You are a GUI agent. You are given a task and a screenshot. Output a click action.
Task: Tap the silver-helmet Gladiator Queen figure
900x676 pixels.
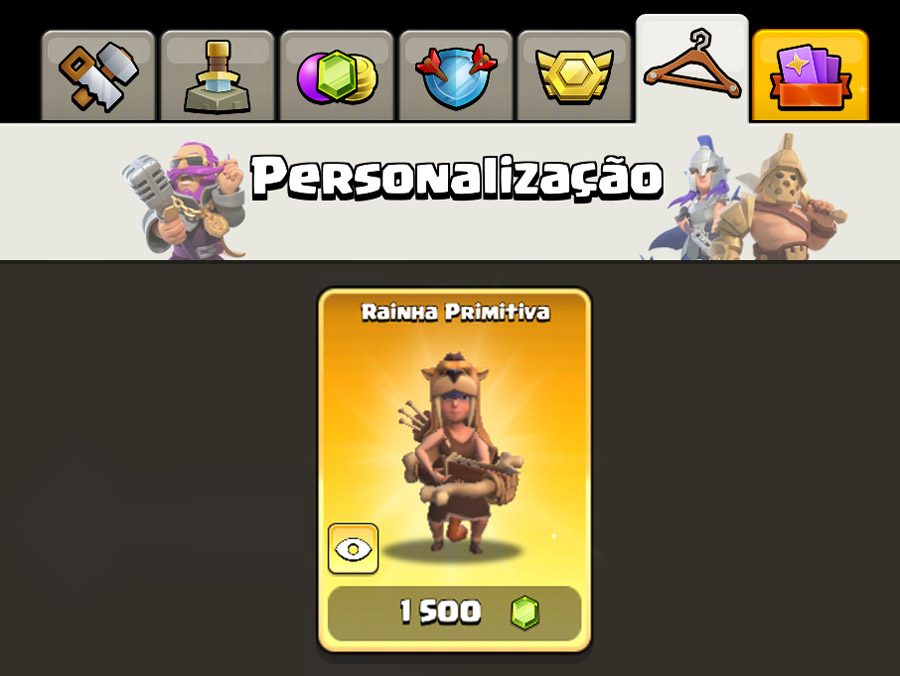692,198
